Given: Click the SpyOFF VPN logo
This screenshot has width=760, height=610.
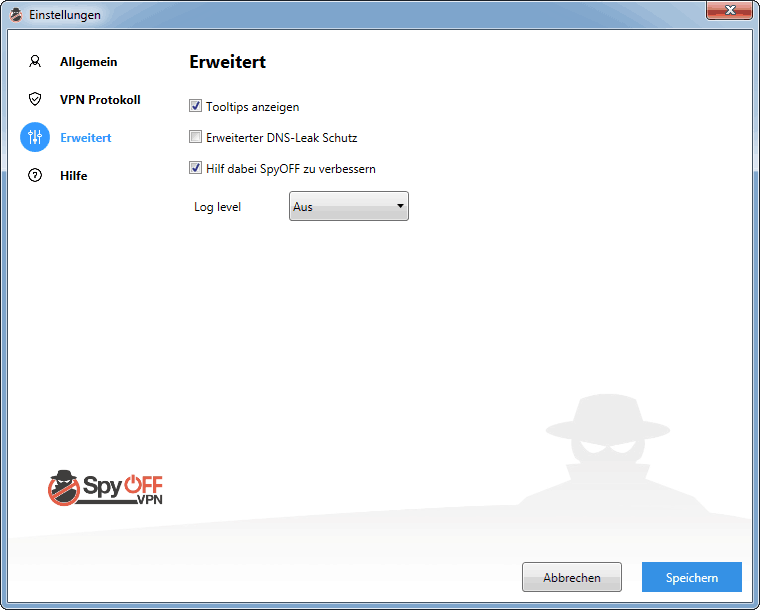Looking at the screenshot, I should point(105,488).
